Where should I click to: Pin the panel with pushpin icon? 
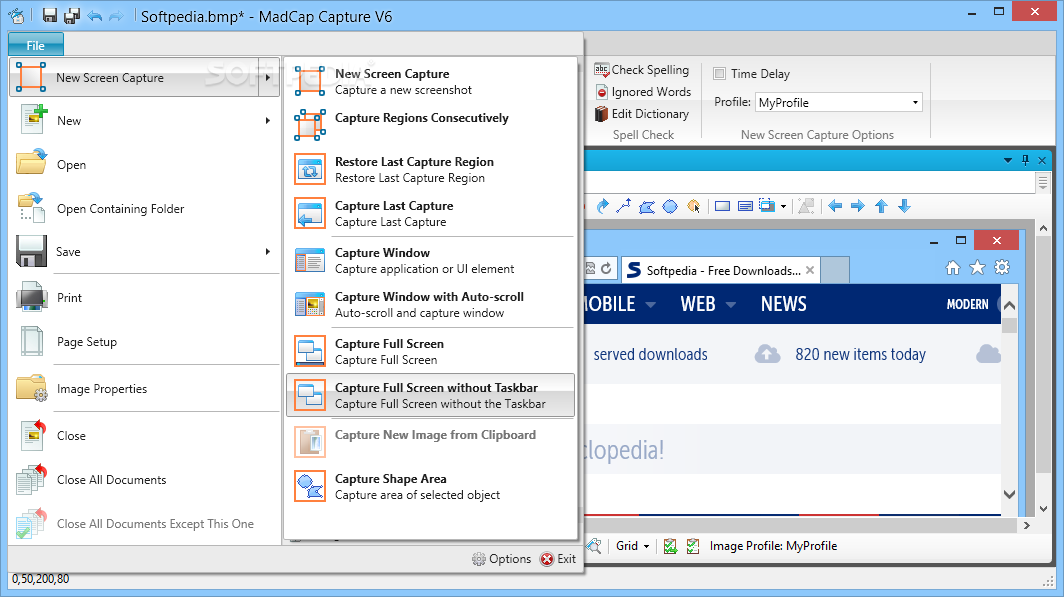click(1025, 161)
